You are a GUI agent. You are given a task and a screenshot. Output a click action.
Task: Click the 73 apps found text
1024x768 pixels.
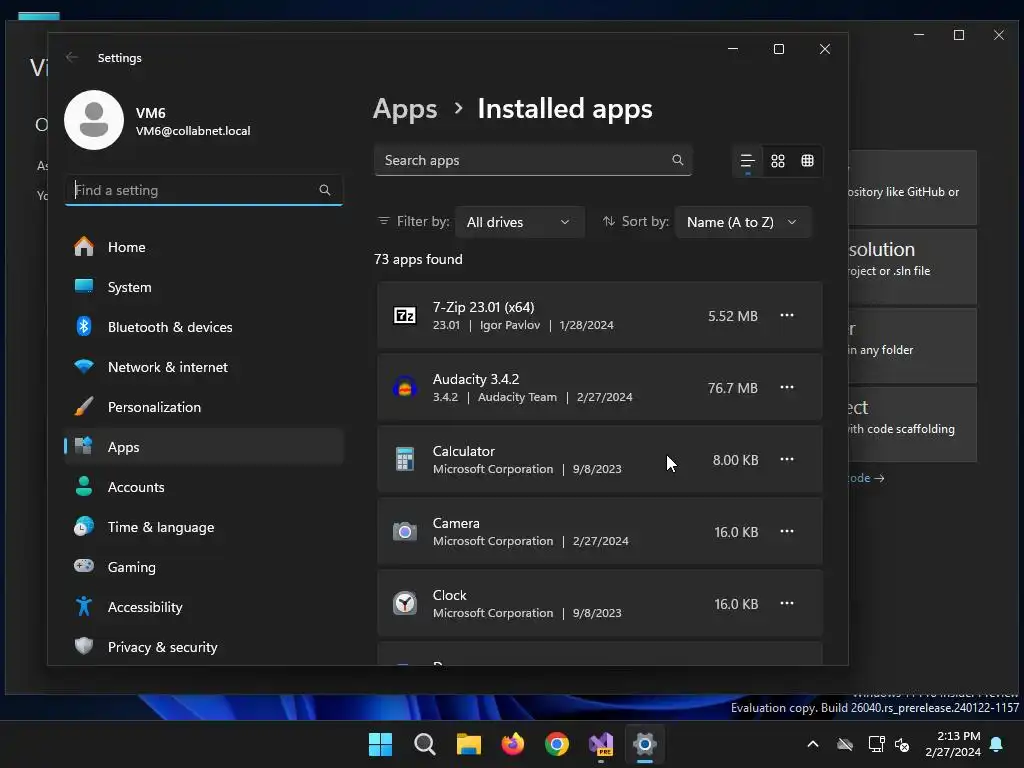click(x=418, y=259)
